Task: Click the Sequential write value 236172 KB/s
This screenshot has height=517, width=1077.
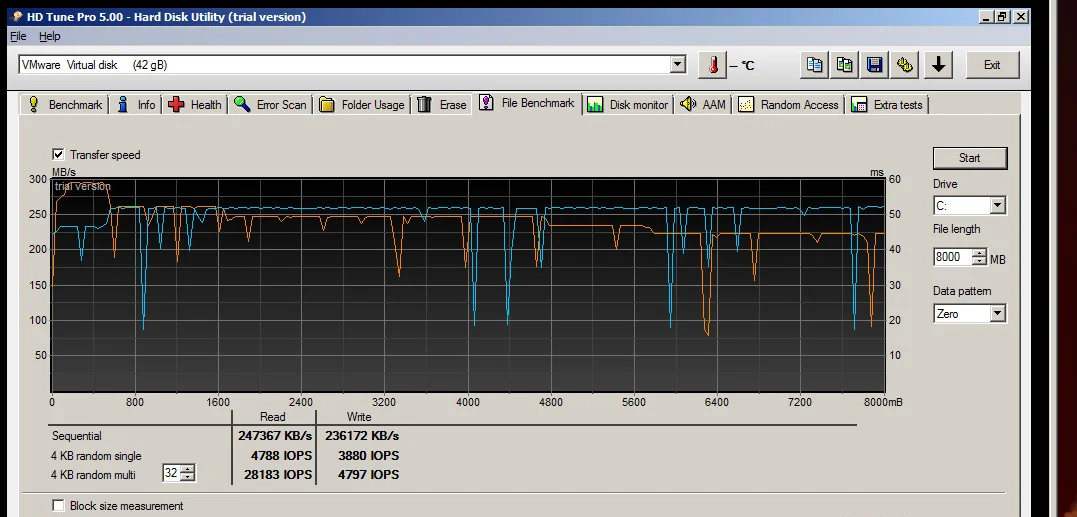Action: click(x=362, y=436)
